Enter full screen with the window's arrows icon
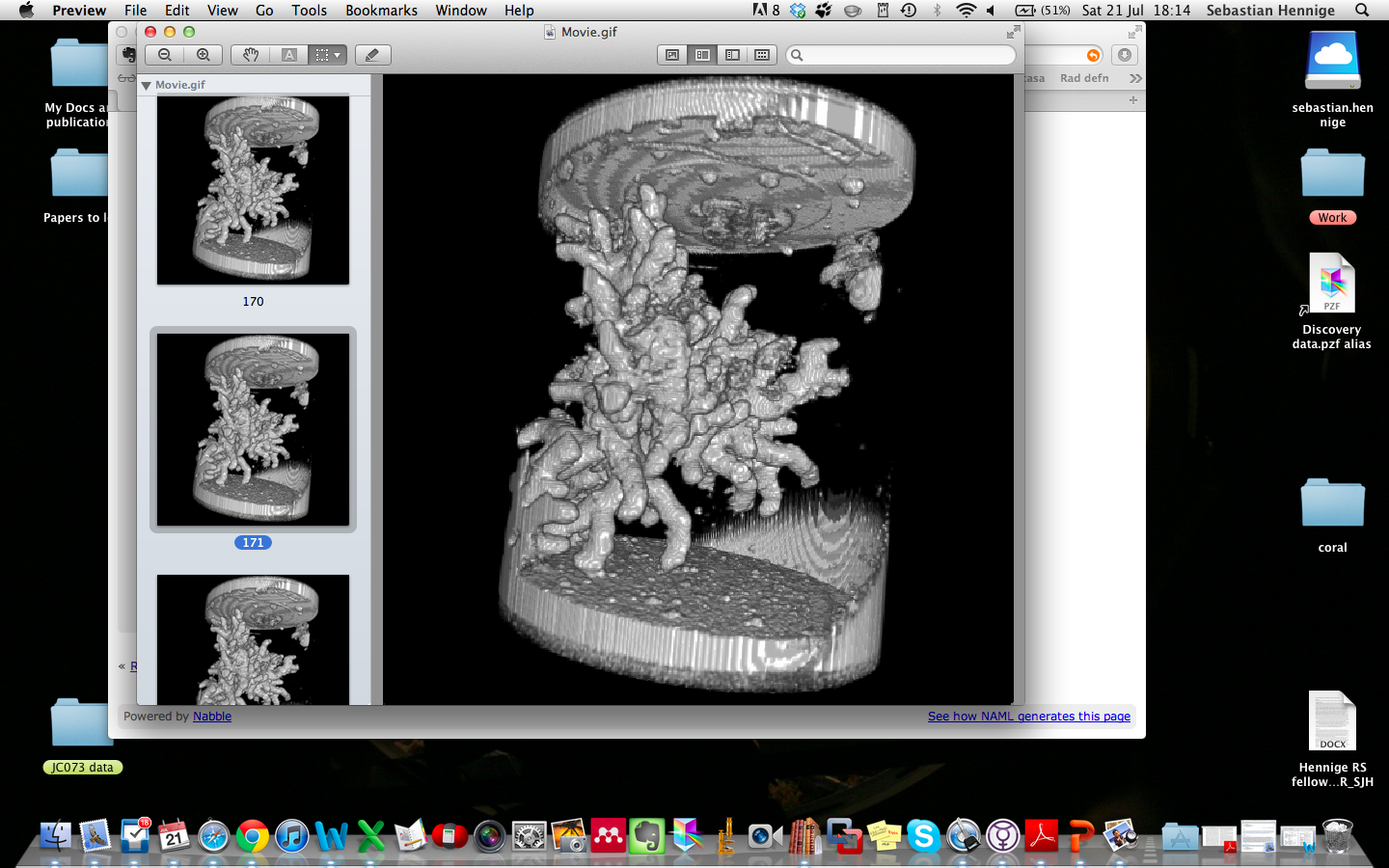The image size is (1389, 868). 1013,32
